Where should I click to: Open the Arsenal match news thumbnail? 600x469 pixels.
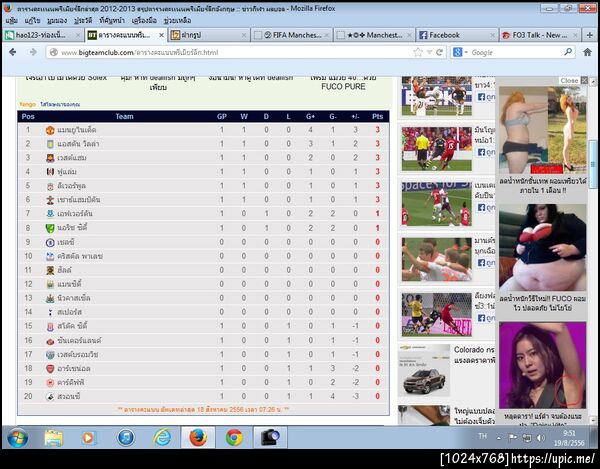437,204
